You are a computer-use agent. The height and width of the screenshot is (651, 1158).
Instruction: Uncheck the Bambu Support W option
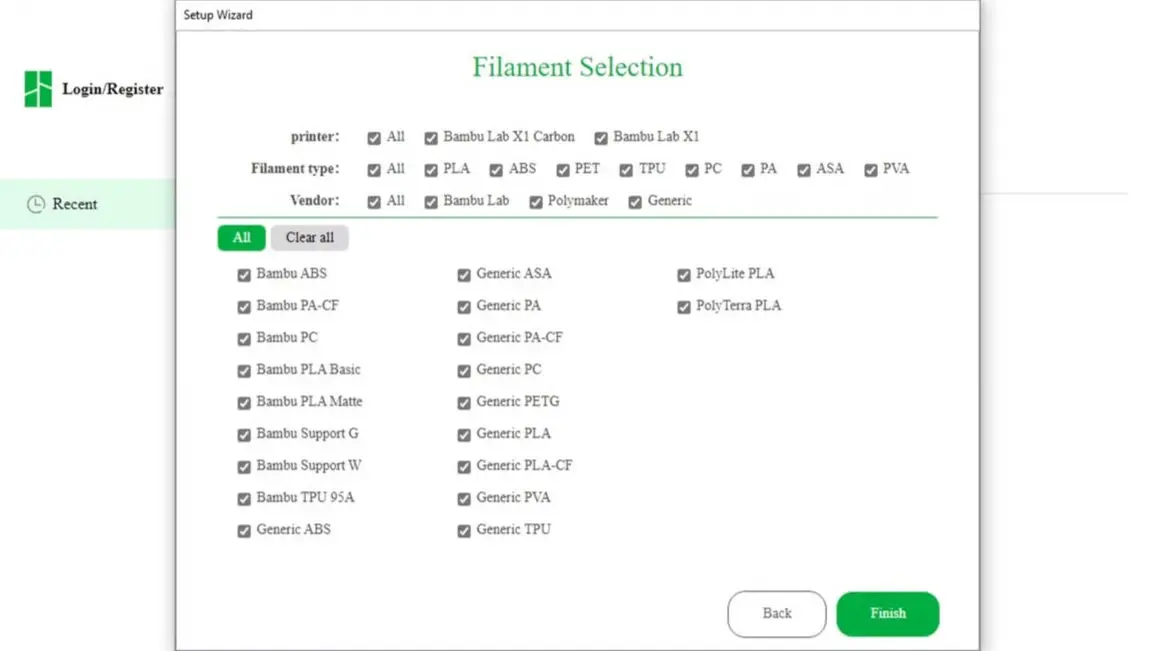[244, 467]
